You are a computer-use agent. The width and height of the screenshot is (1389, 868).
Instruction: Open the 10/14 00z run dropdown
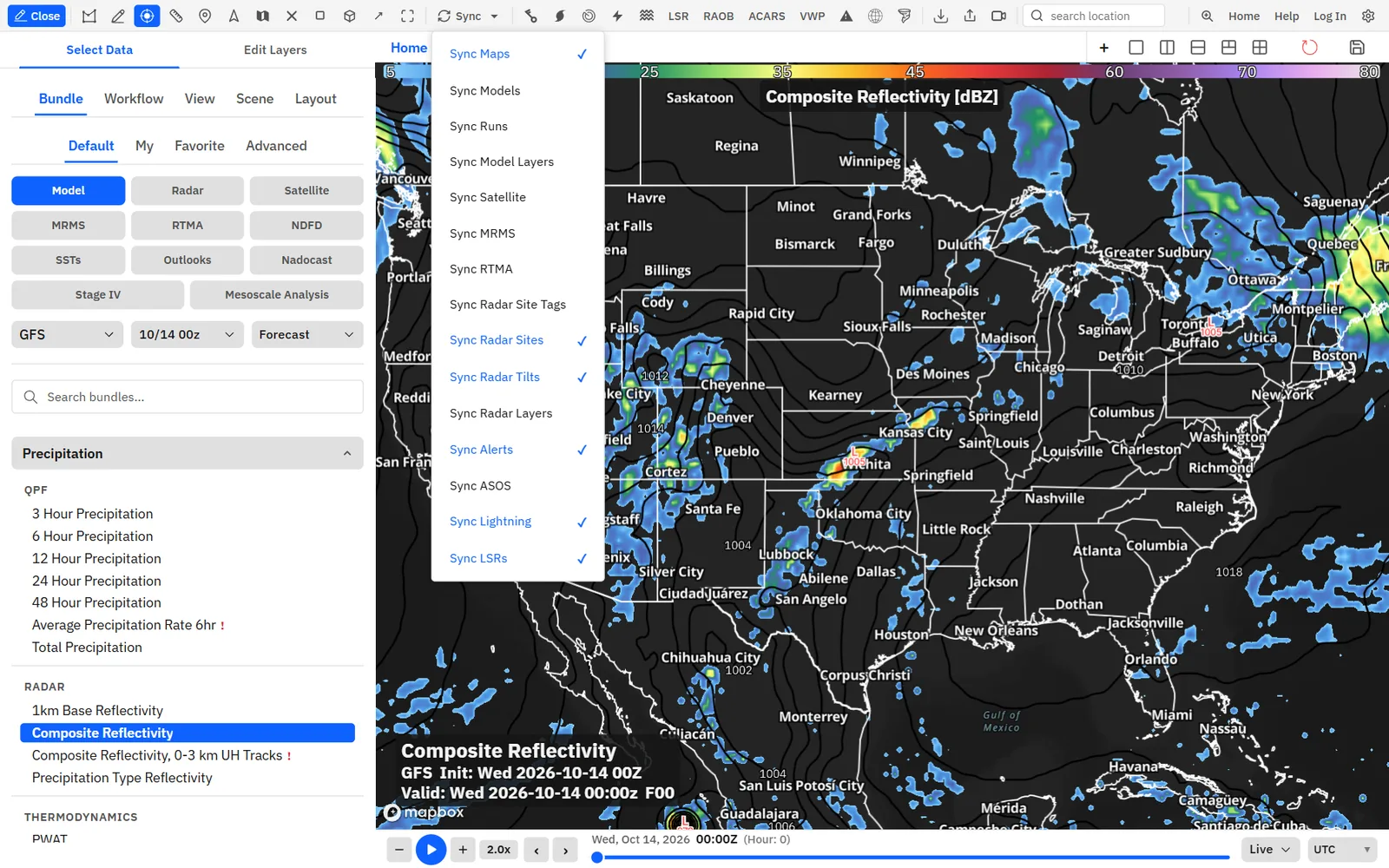coord(187,334)
